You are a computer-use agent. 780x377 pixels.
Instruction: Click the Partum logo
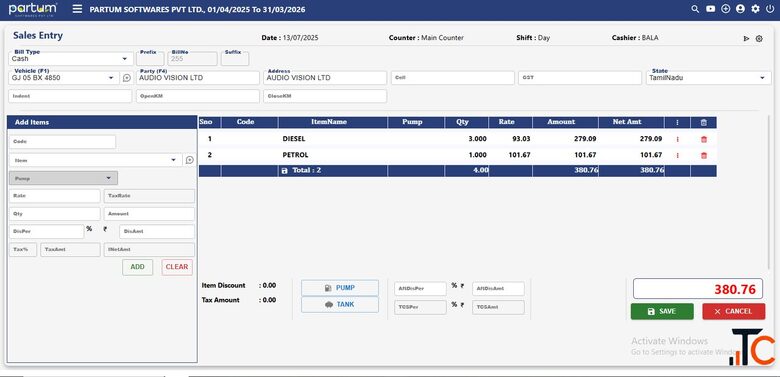pyautogui.click(x=33, y=9)
